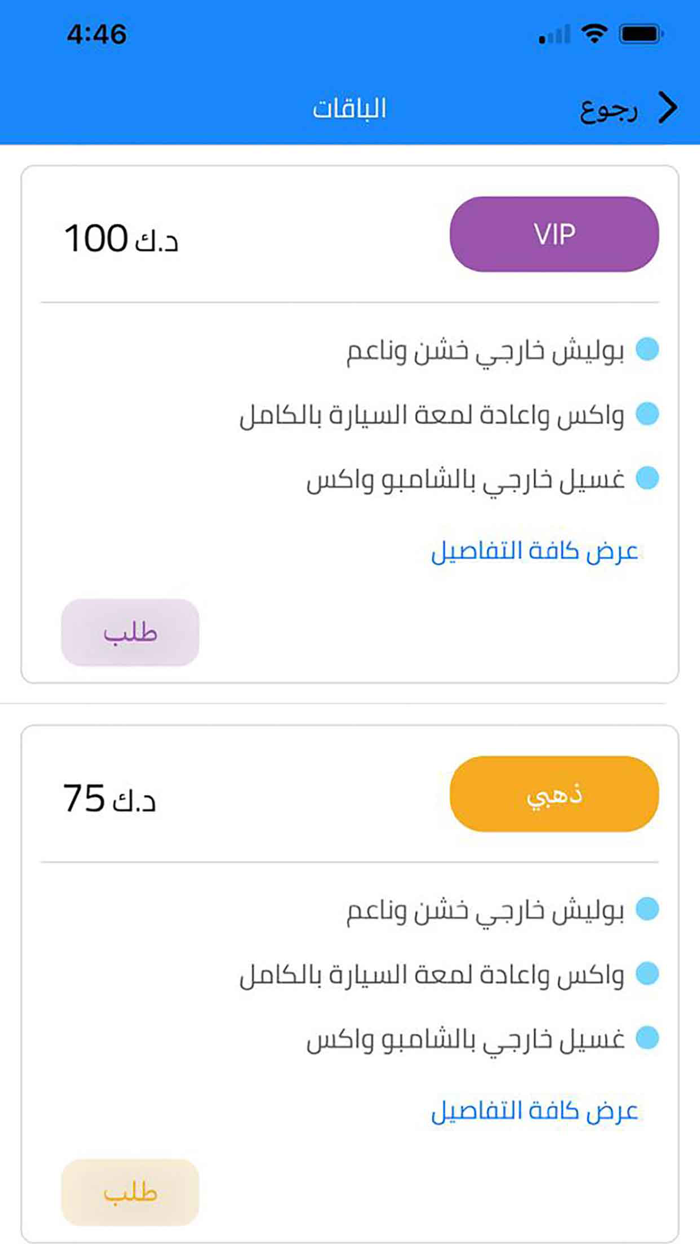Click the blue bullet icon beside بوليش خارجي خشن وناعم
This screenshot has width=700, height=1244.
pos(649,351)
